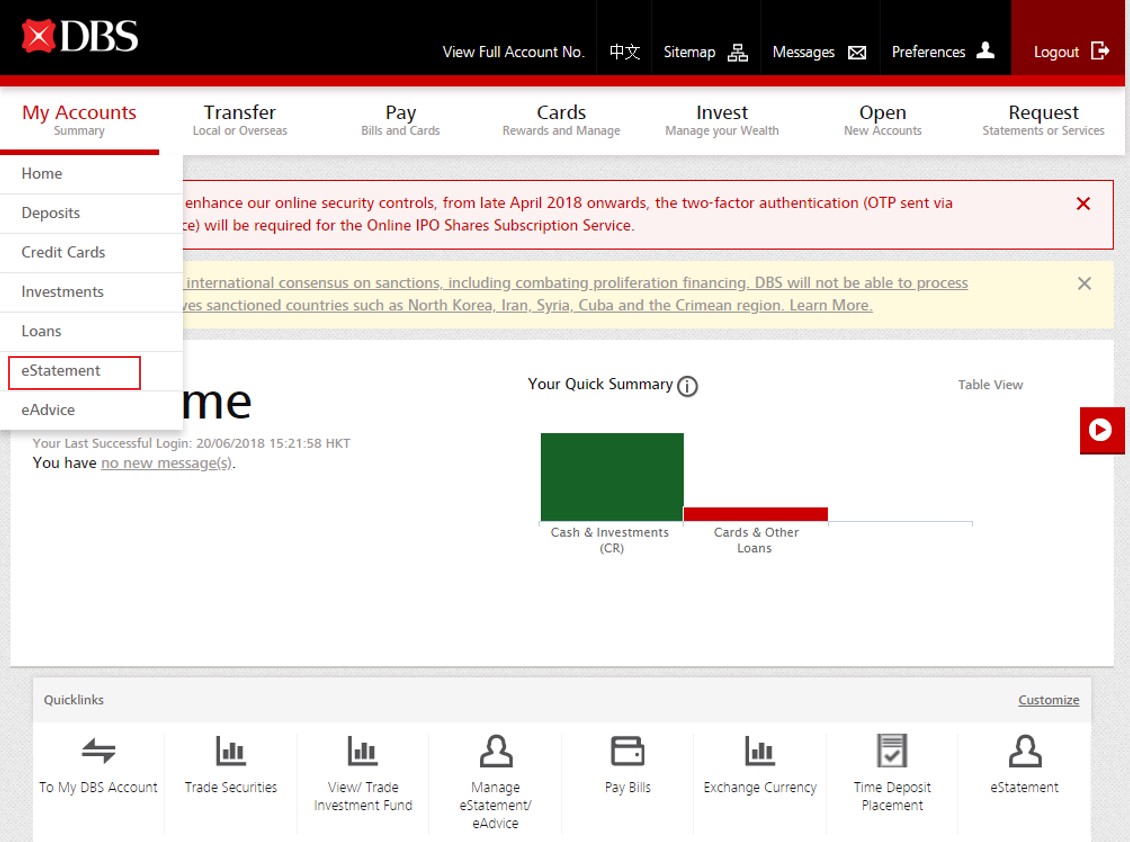Open Trade Securities quicklink icon
This screenshot has height=842, width=1130.
230,751
